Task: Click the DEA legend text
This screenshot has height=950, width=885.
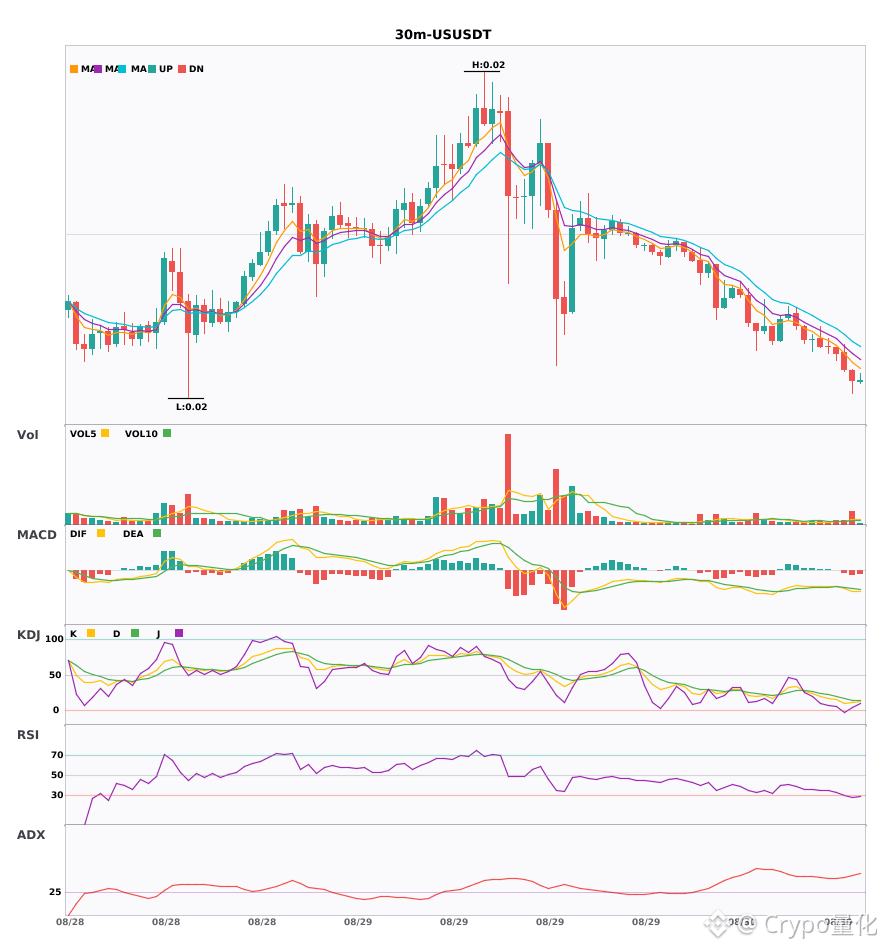Action: point(133,534)
